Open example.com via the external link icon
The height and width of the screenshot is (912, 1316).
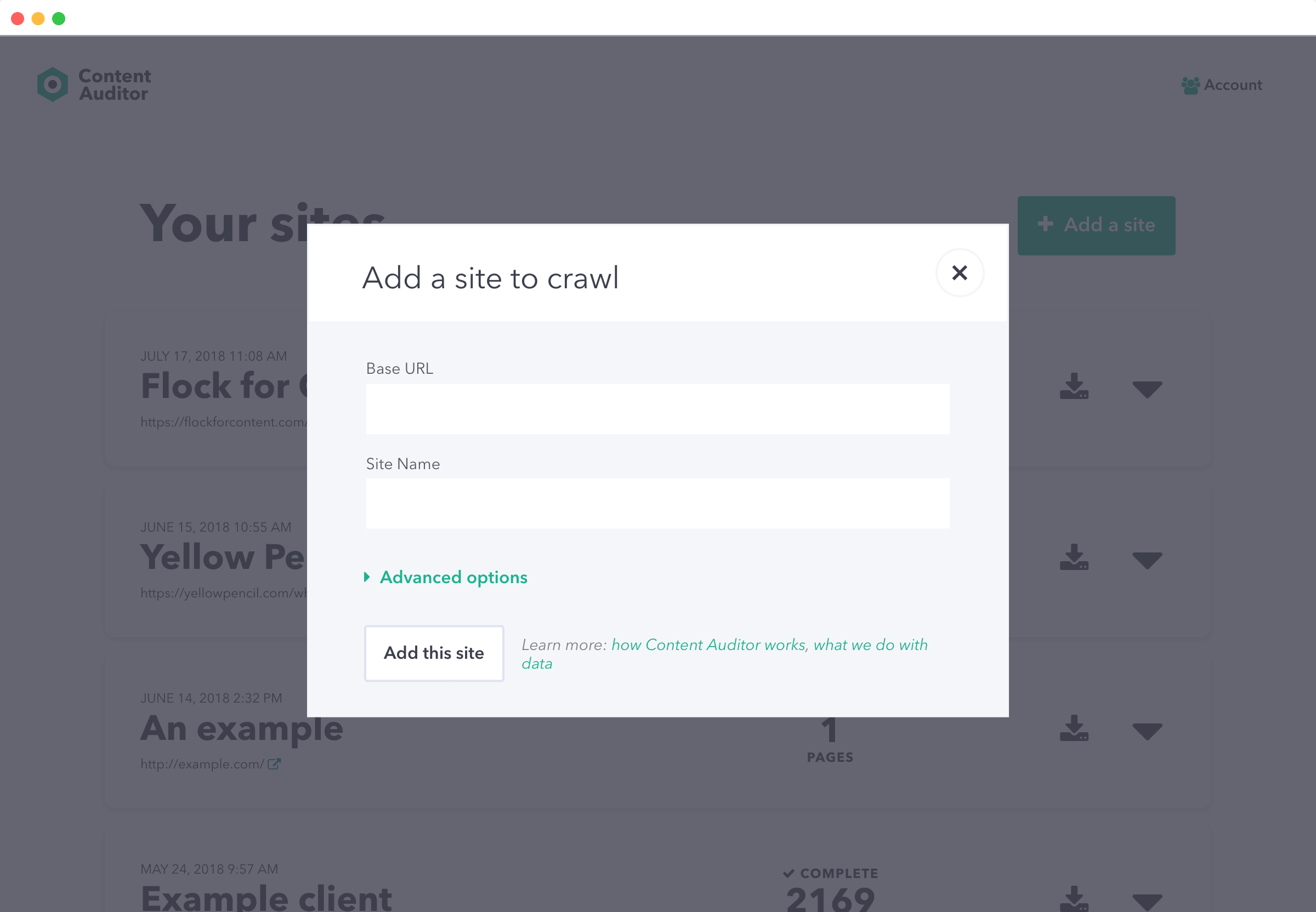pos(274,763)
